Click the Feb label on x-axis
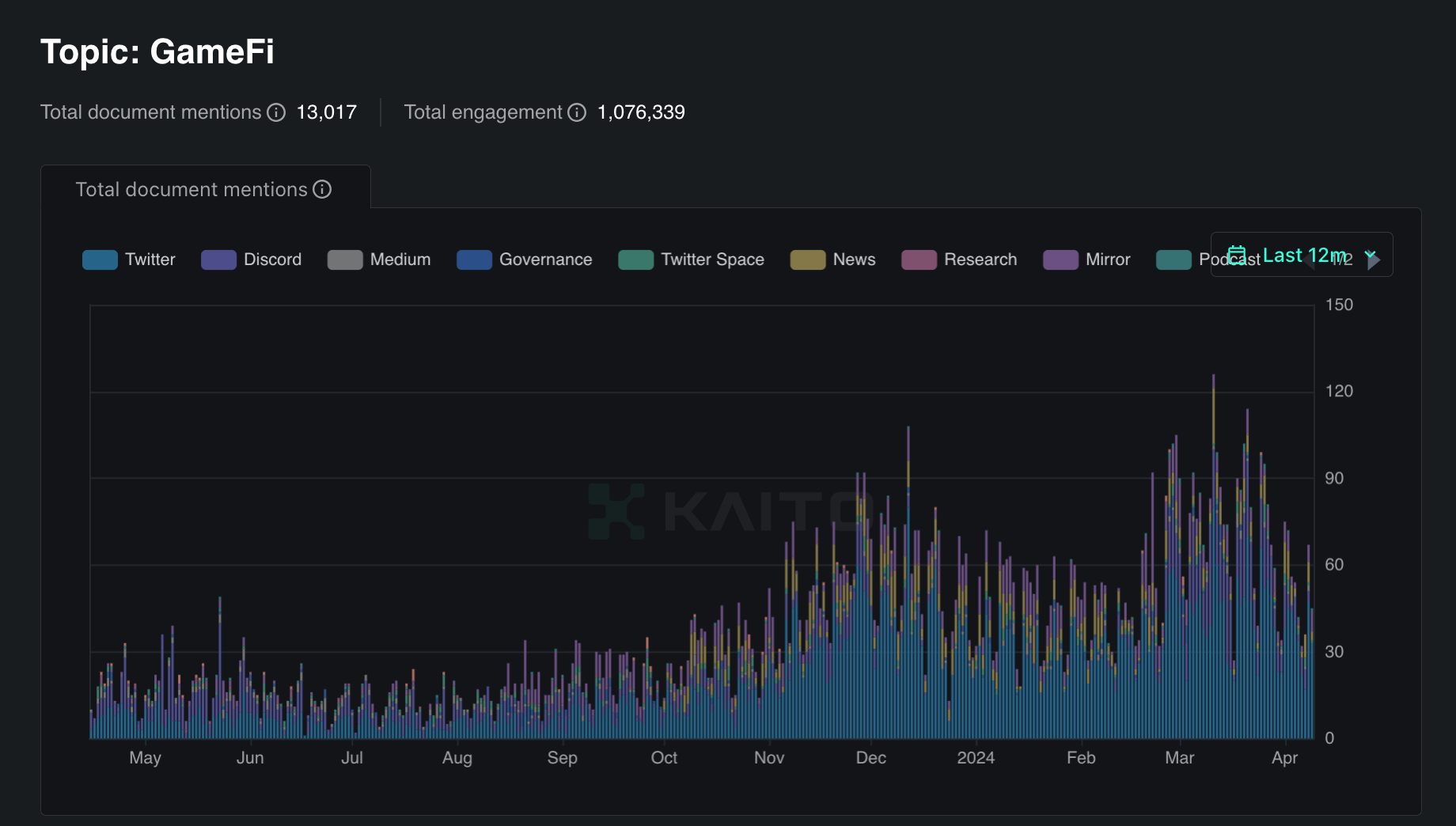 [1081, 758]
